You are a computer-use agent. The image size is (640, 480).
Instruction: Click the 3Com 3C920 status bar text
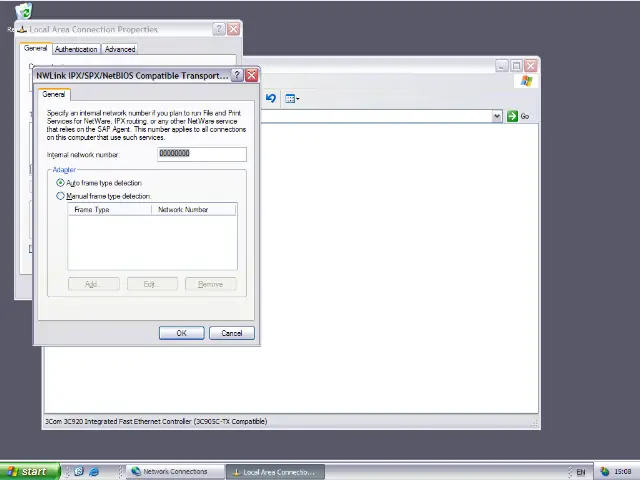click(x=156, y=421)
